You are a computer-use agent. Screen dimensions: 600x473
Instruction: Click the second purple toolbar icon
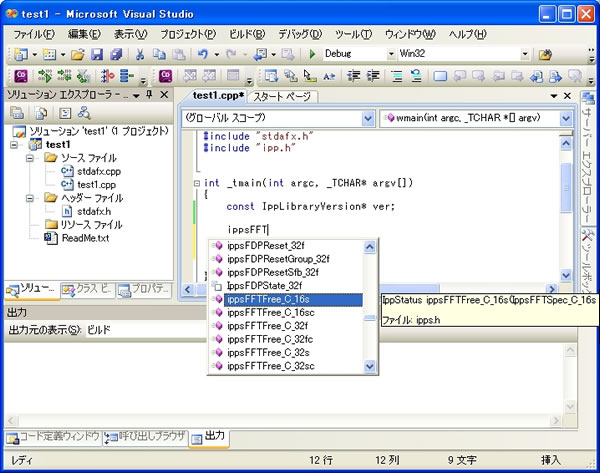[166, 76]
